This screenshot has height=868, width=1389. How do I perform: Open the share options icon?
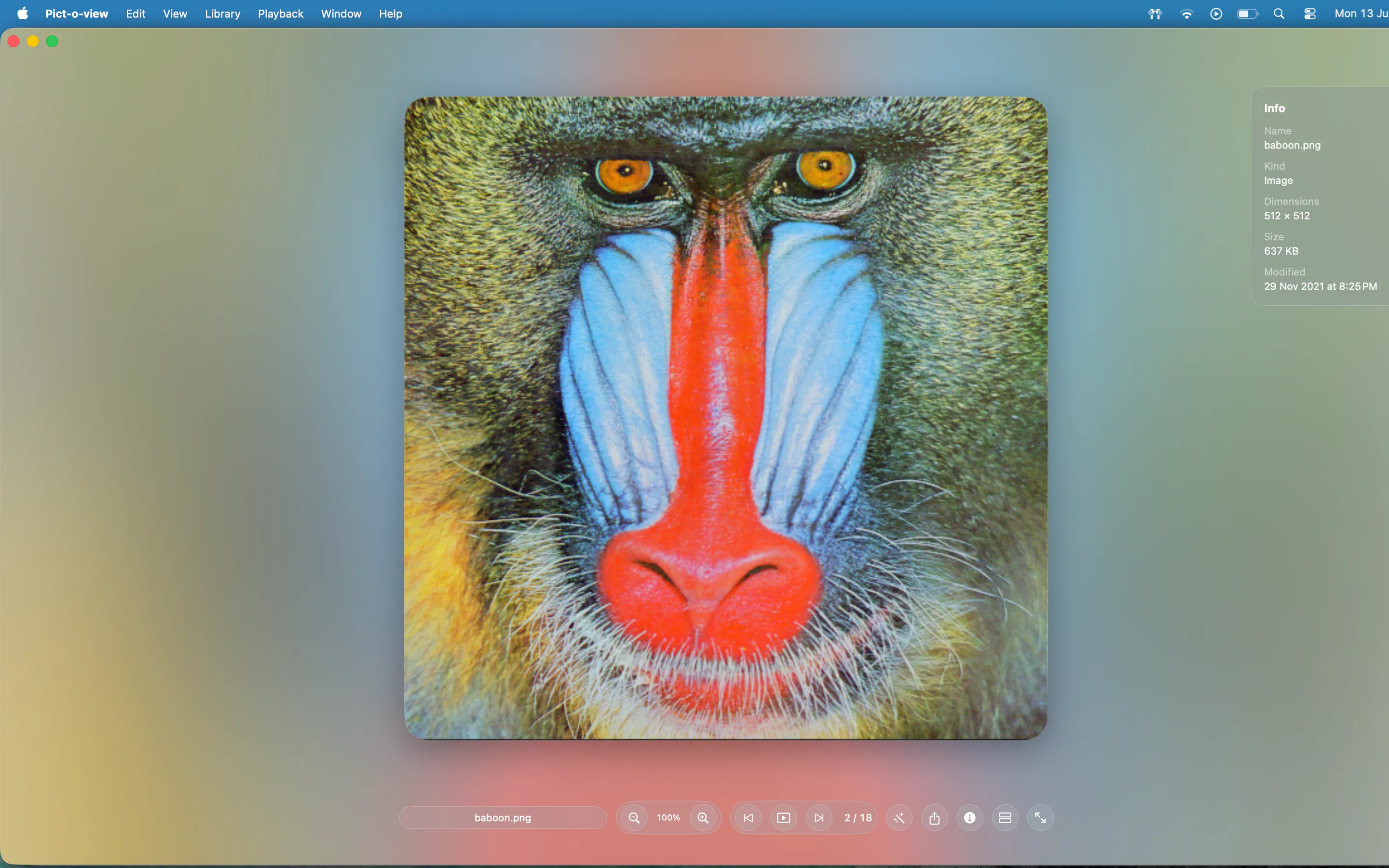(934, 817)
